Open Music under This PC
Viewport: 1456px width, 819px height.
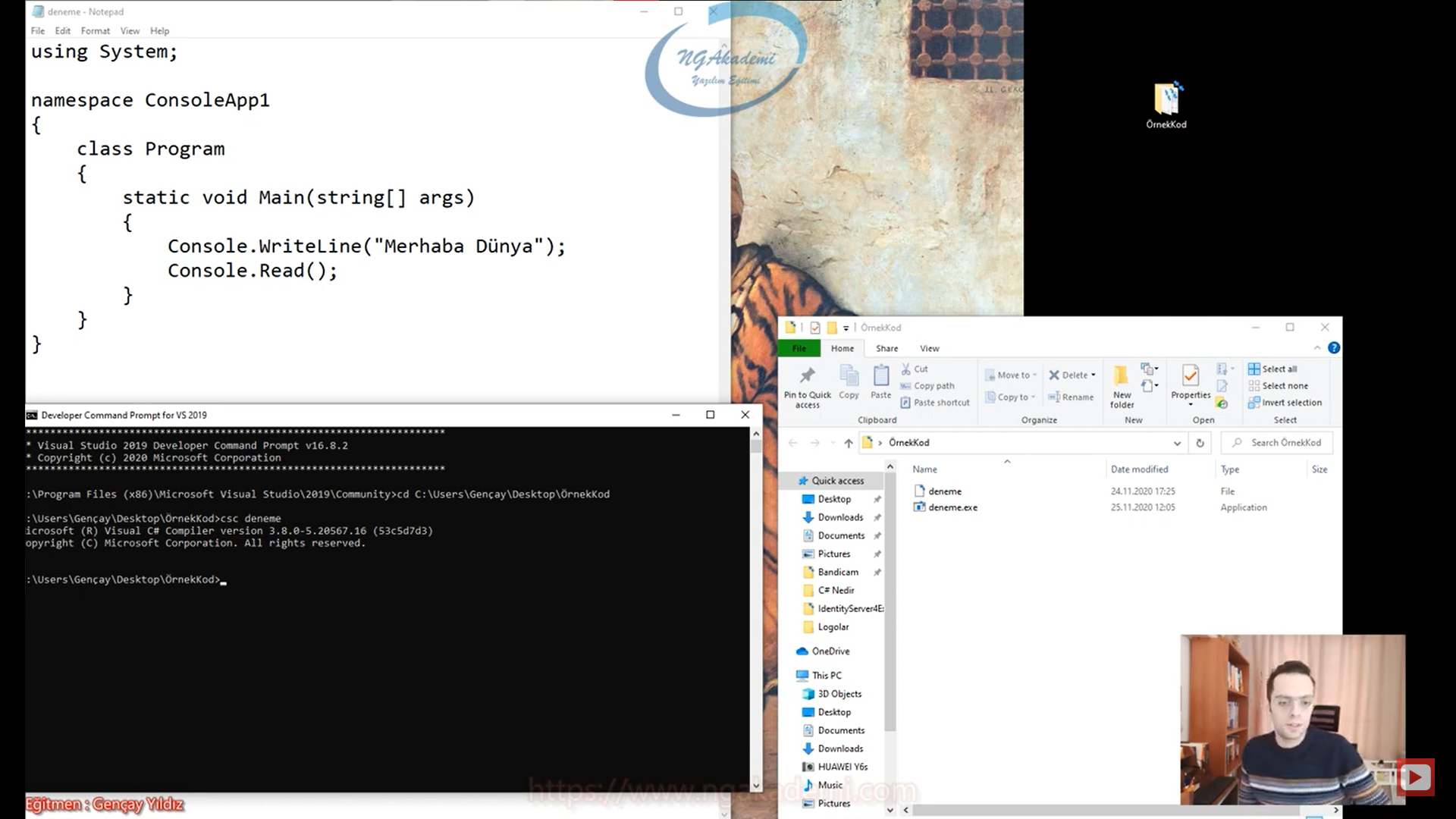pos(830,785)
